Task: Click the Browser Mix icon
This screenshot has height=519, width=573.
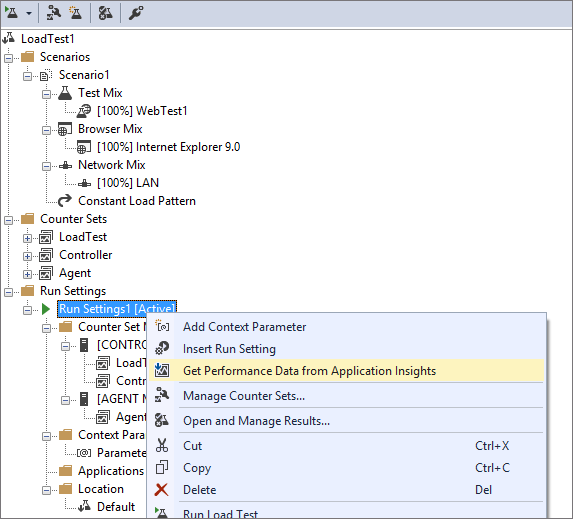Action: tap(65, 129)
